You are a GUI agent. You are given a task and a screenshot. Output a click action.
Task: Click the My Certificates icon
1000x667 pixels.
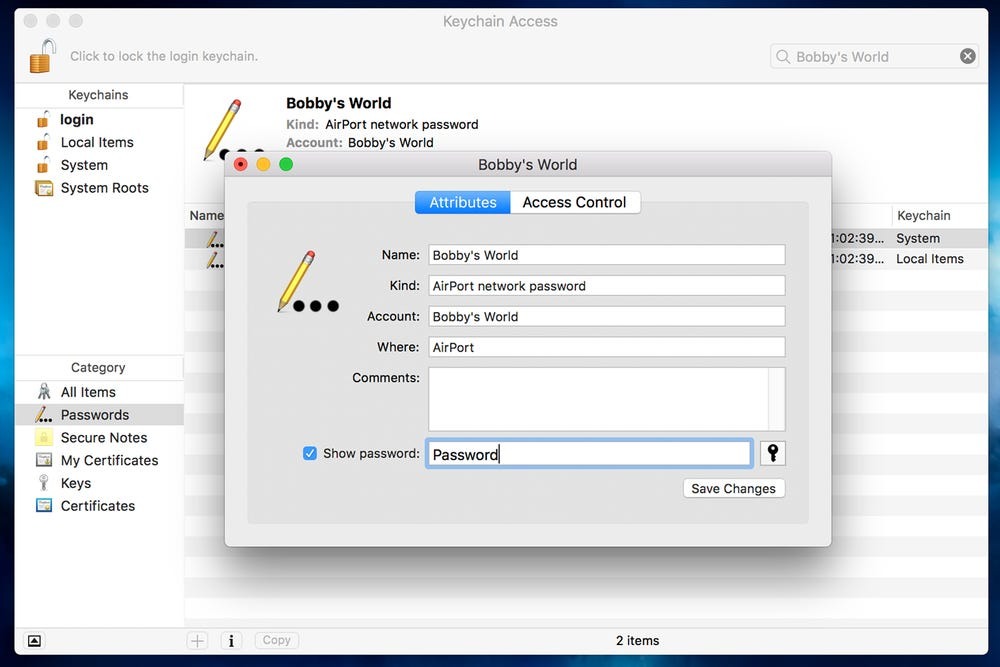44,460
